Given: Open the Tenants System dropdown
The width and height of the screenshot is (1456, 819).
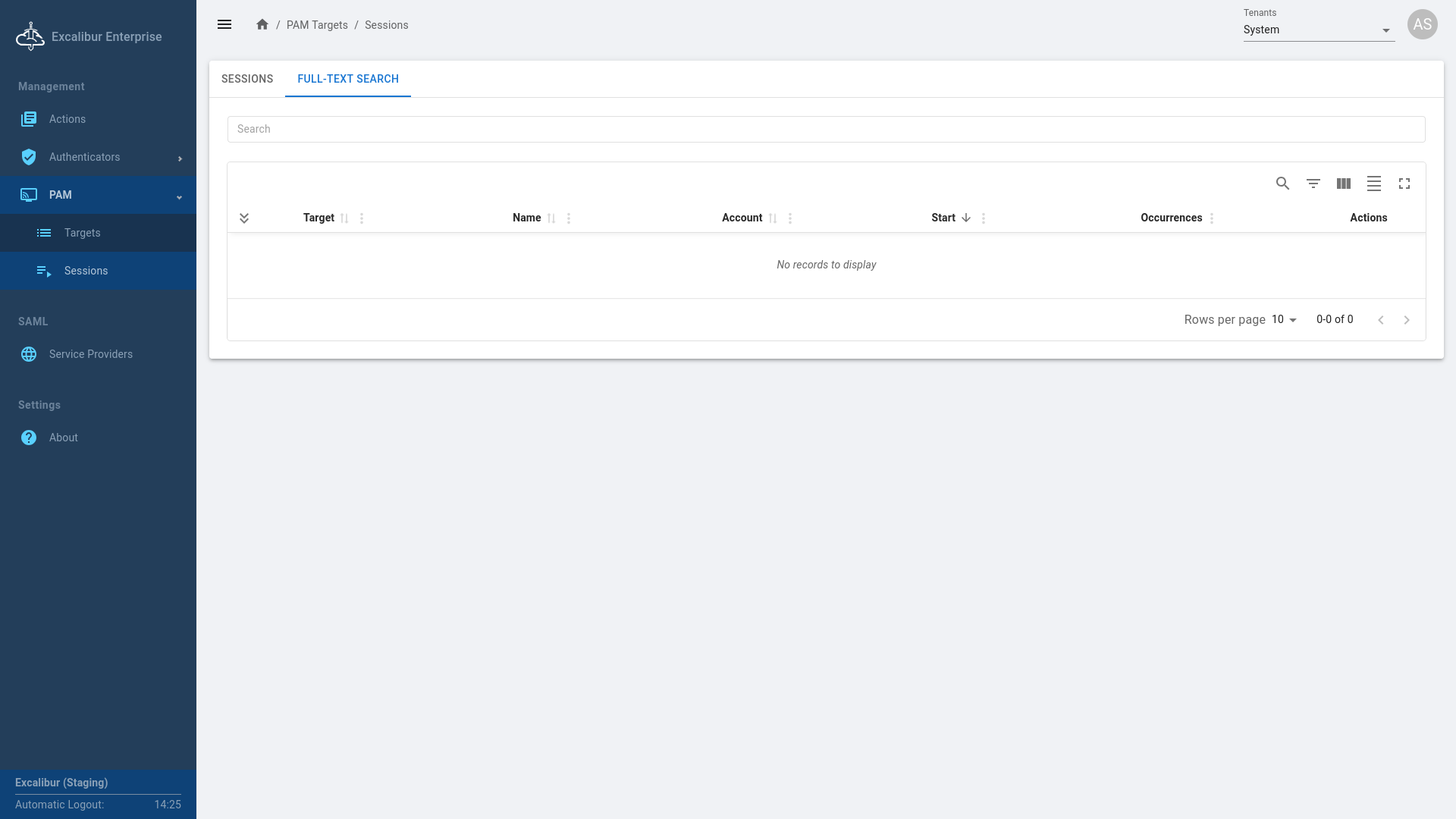Looking at the screenshot, I should coord(1318,30).
